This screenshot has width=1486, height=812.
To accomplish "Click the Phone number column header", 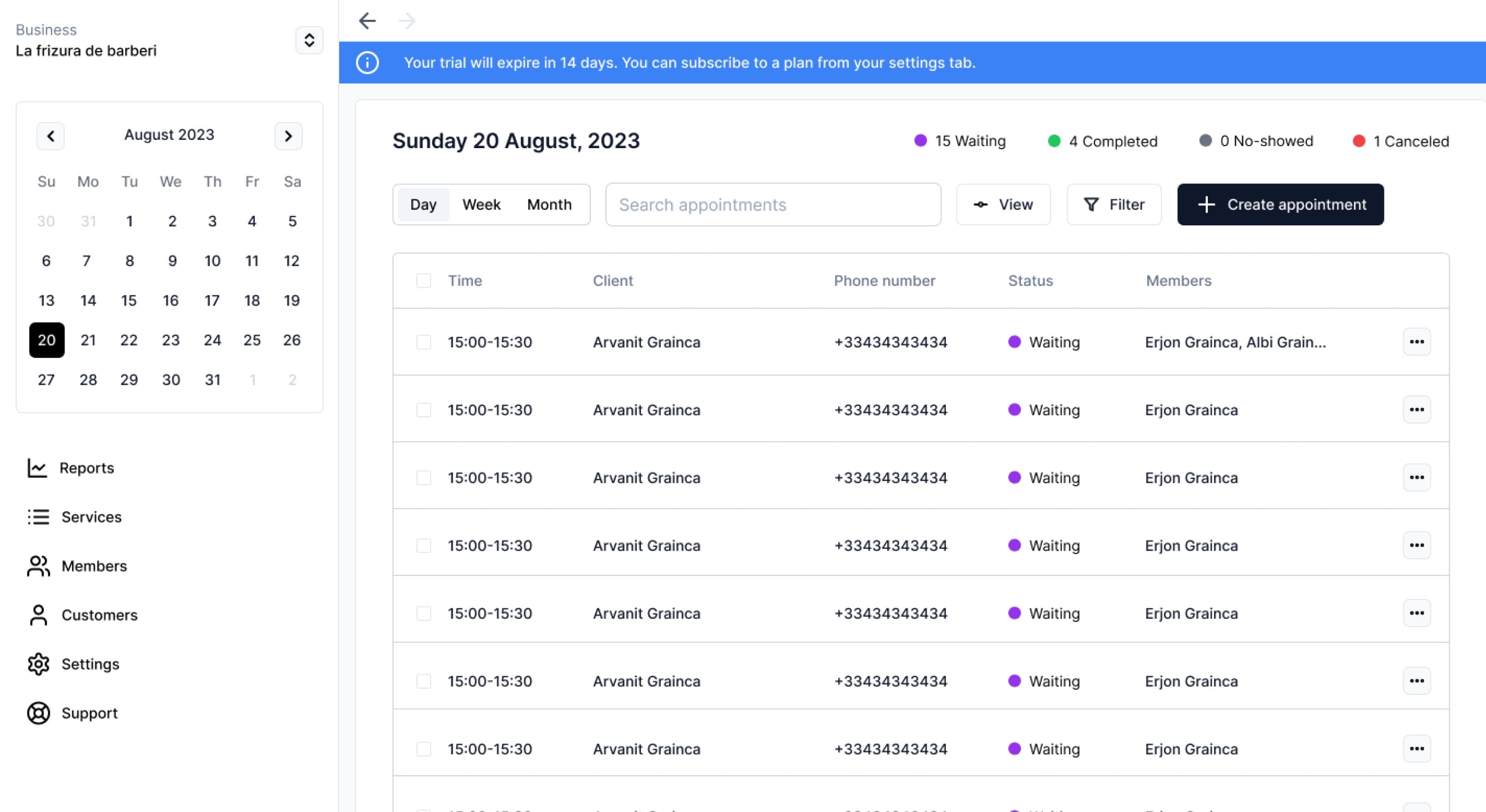I will [x=884, y=281].
